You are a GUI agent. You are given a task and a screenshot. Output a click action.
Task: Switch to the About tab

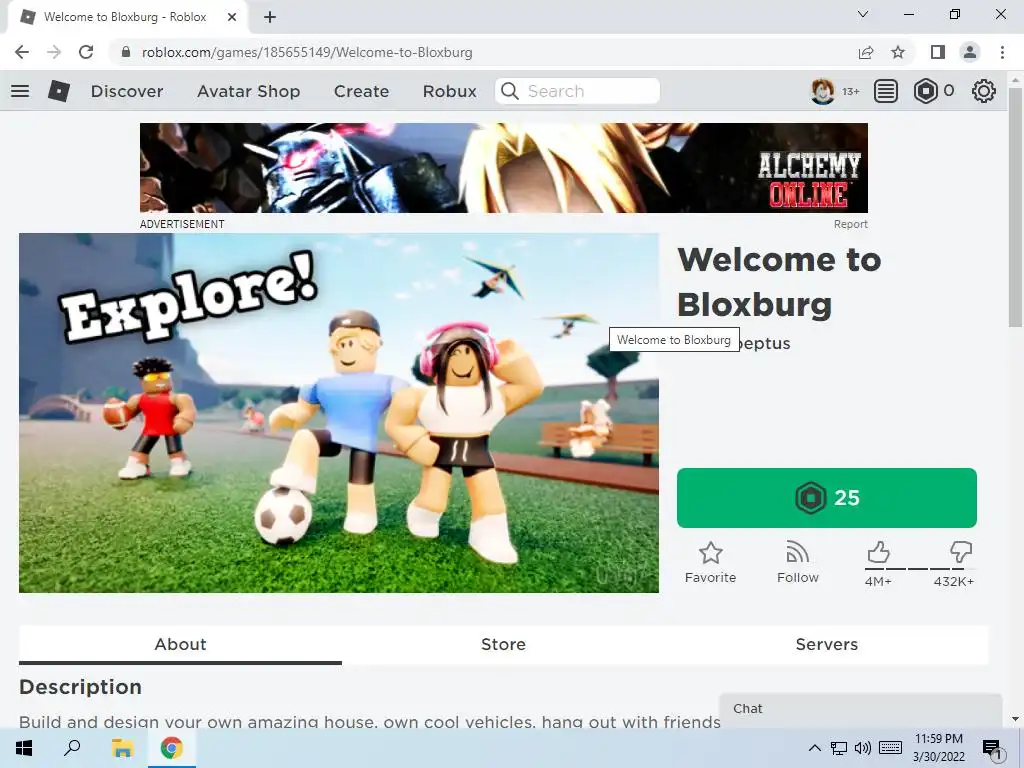coord(180,645)
